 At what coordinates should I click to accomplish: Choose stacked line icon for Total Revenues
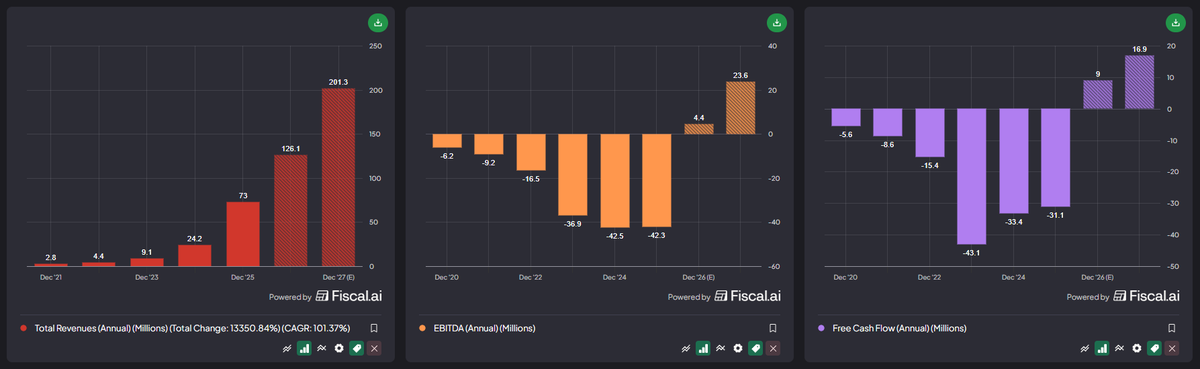321,348
